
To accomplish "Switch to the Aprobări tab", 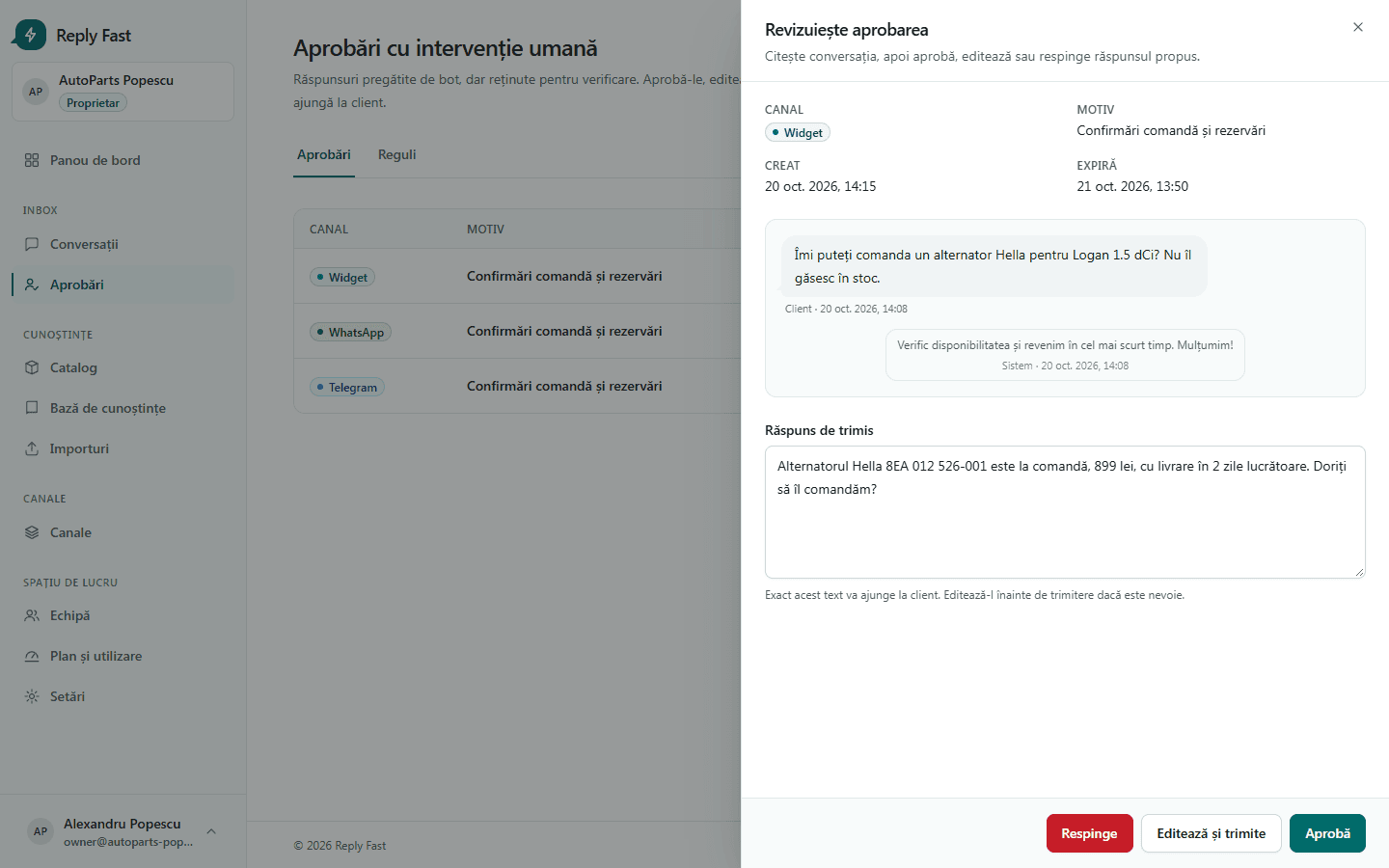I will coord(324,154).
